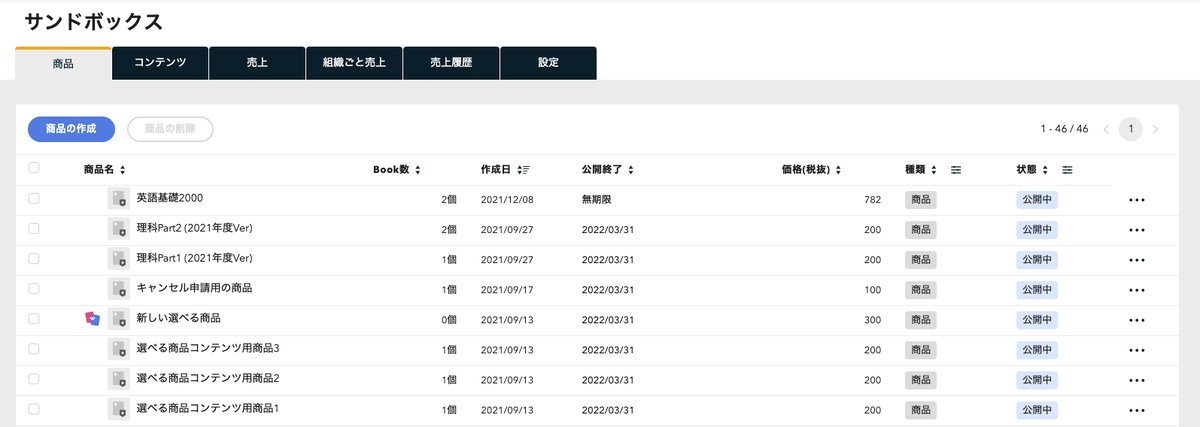Screen dimensions: 1200x427
Task: Open the more options menu for 理科Part1 (2021年度Ver)
Action: pos(1135,260)
